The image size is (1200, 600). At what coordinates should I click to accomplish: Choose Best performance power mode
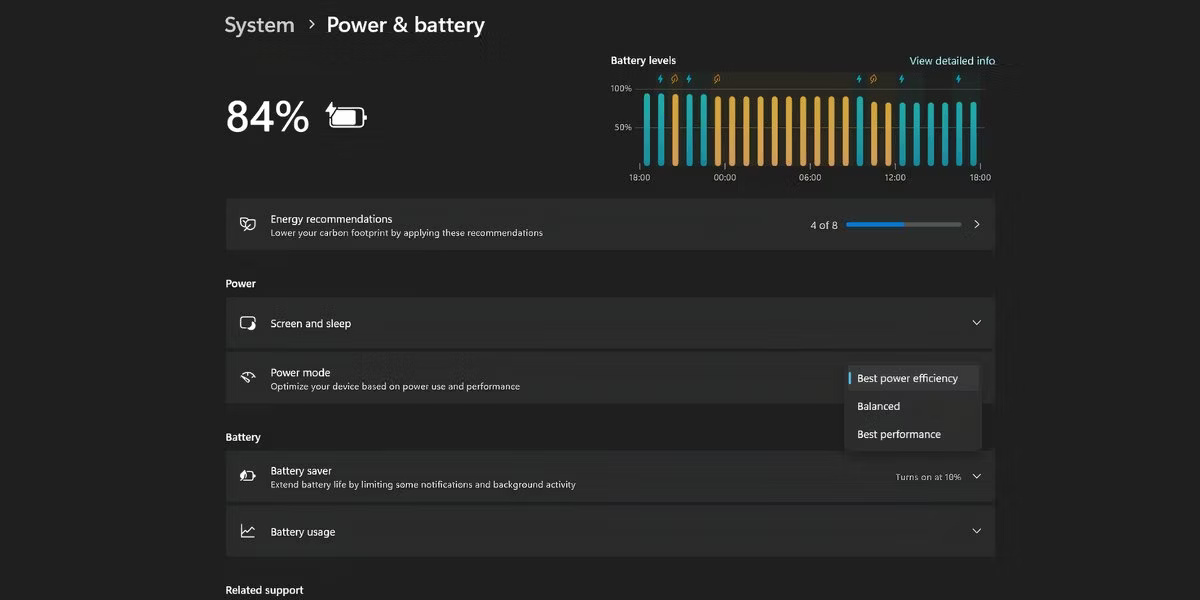912,434
